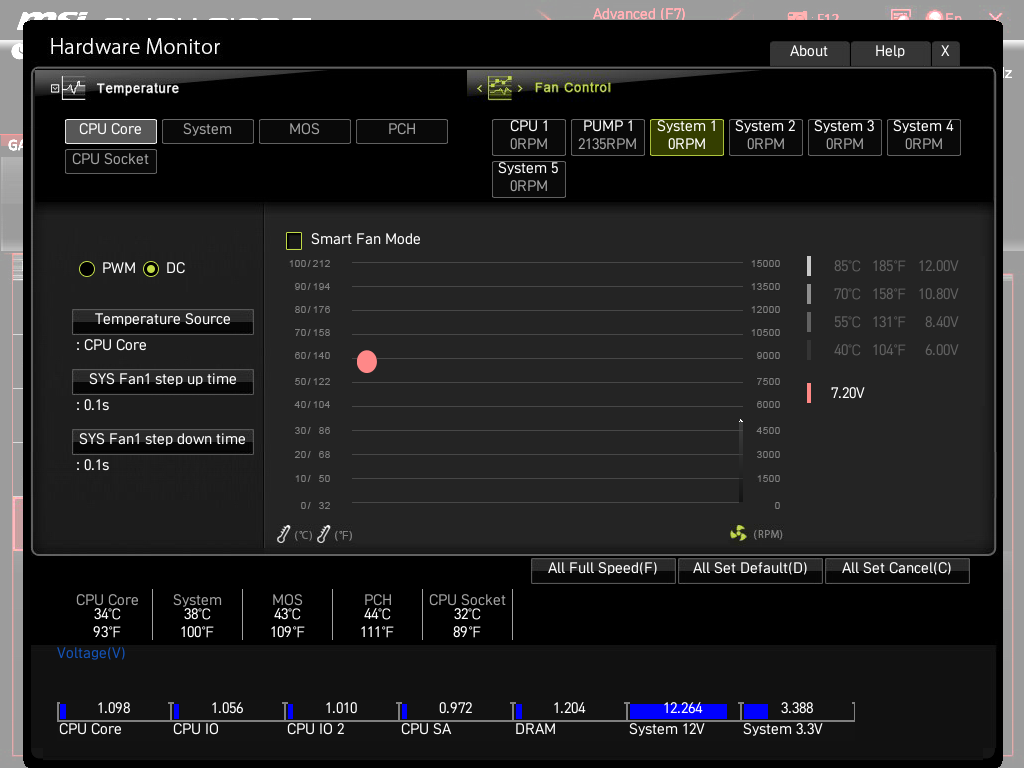
Task: Click the pink fan curve point
Action: (367, 361)
